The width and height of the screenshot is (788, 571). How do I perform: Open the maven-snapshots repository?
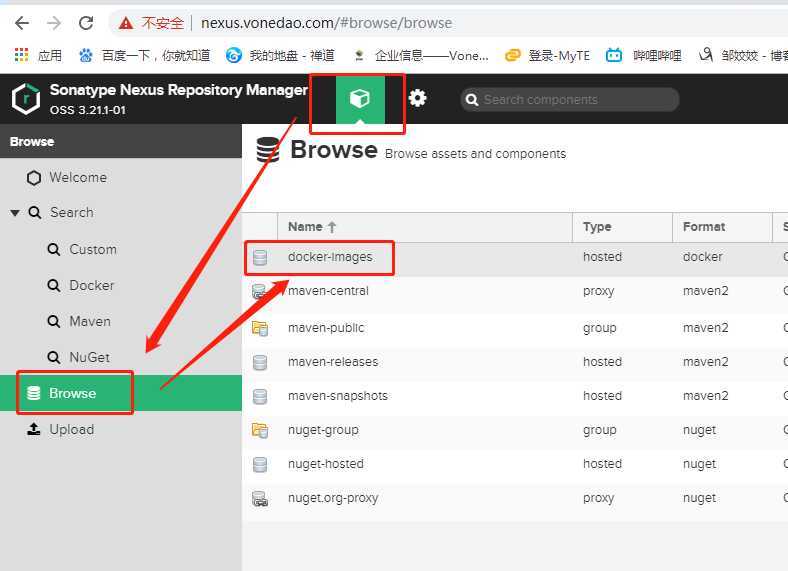click(338, 396)
